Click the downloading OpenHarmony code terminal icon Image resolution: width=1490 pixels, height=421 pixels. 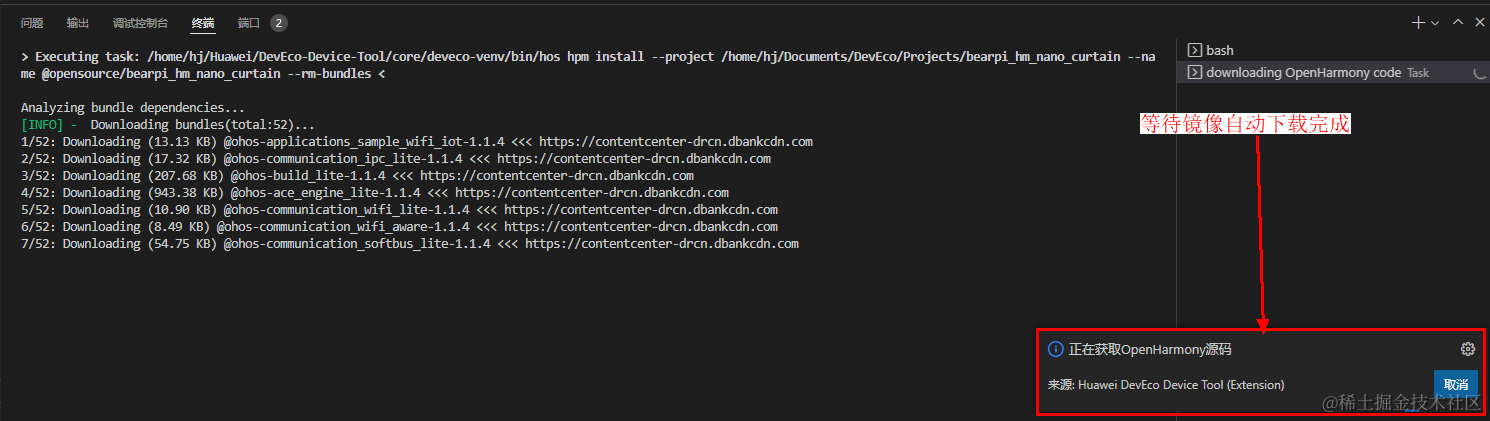pyautogui.click(x=1194, y=72)
